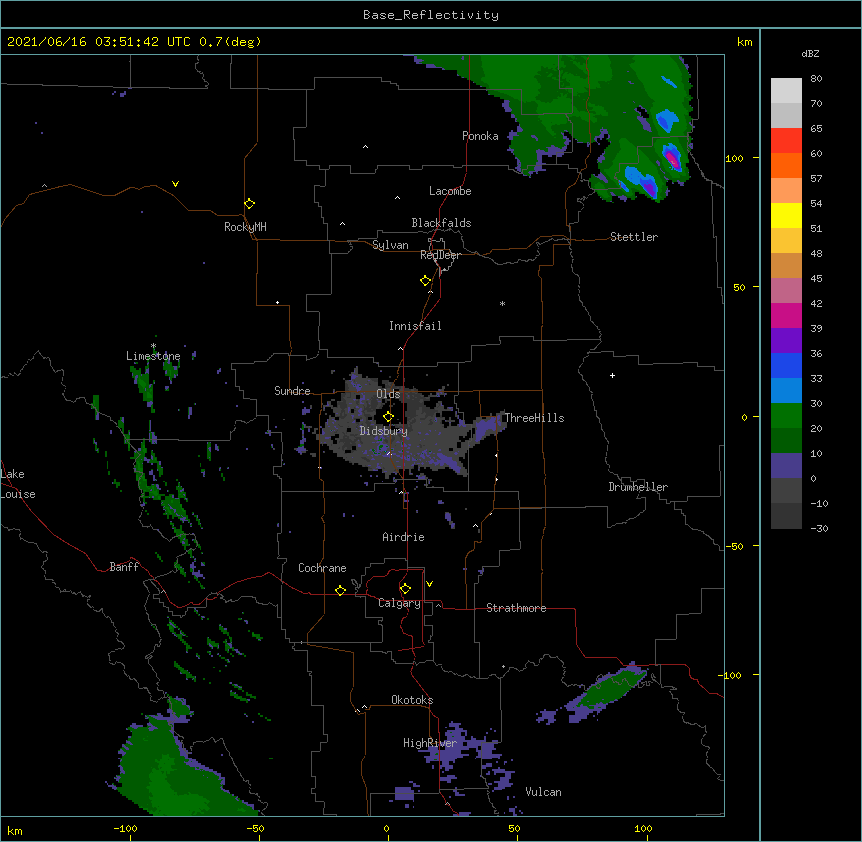Click the Sylvan town label
862x842 pixels.
point(390,245)
